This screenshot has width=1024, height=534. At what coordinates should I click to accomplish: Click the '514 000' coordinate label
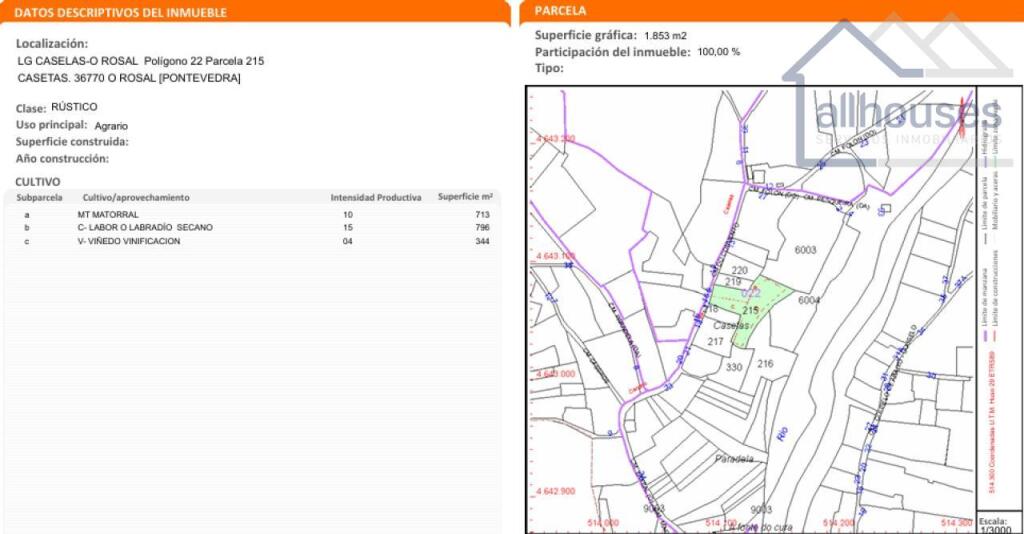tap(603, 523)
